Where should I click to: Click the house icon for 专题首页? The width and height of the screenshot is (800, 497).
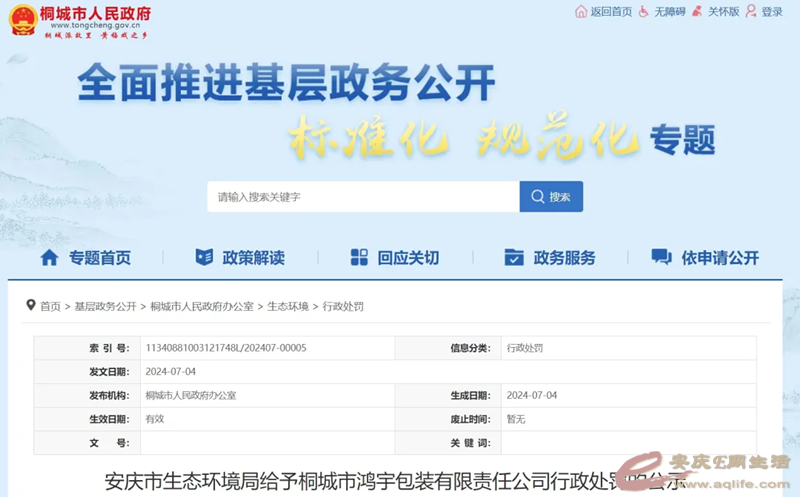click(x=49, y=257)
